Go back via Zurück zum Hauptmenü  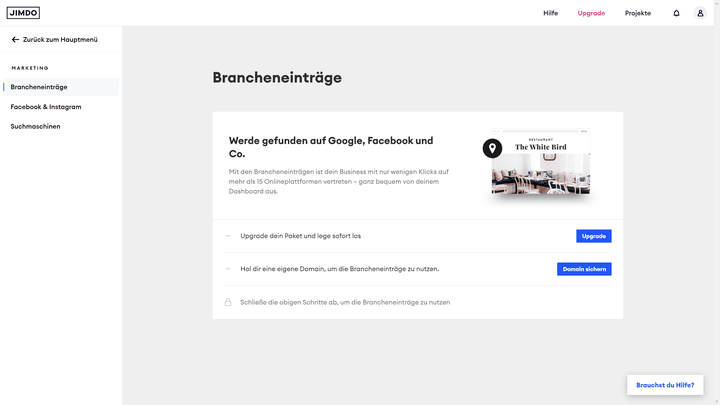[55, 39]
